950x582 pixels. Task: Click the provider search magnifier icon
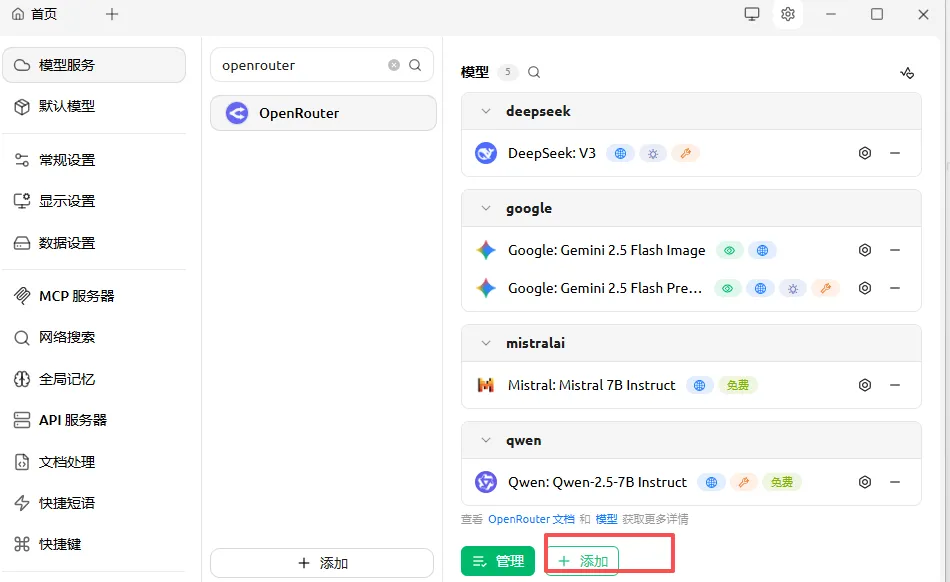coord(415,65)
